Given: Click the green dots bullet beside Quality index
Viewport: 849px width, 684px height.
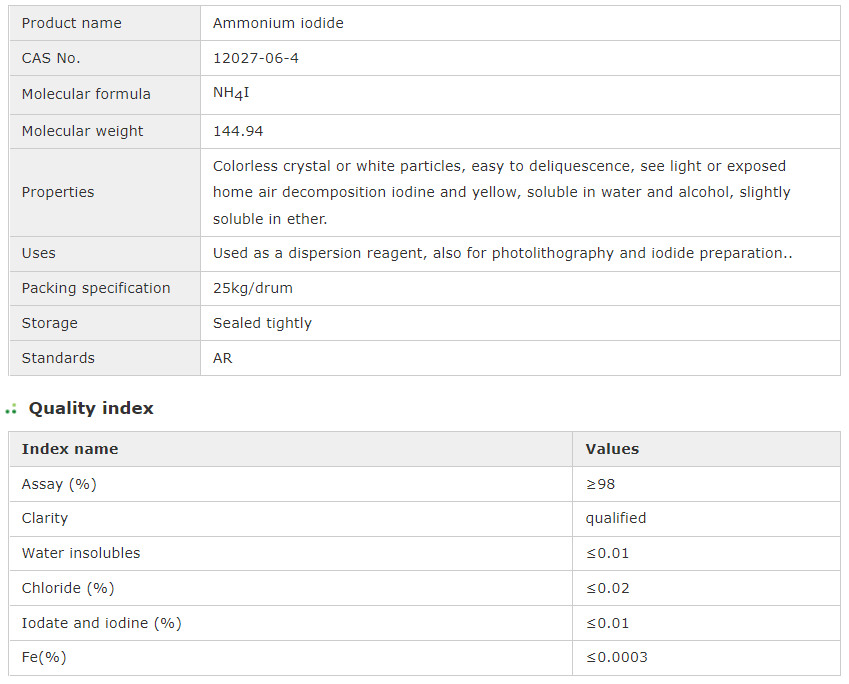Looking at the screenshot, I should (11, 409).
